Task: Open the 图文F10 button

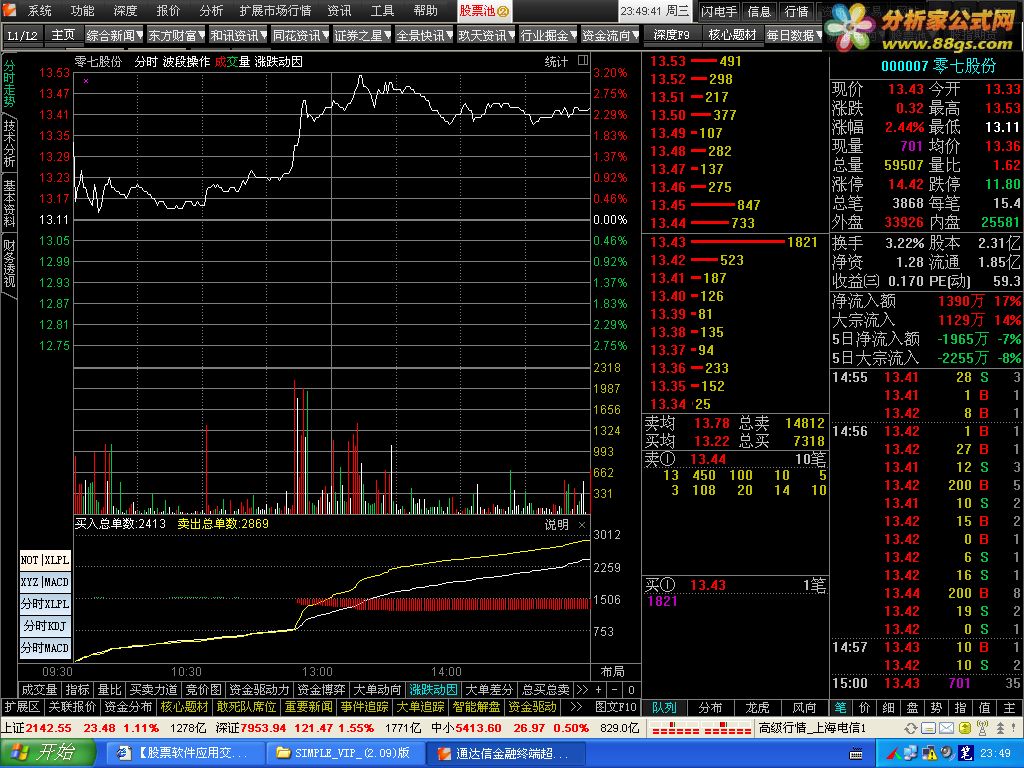Action: (x=616, y=707)
